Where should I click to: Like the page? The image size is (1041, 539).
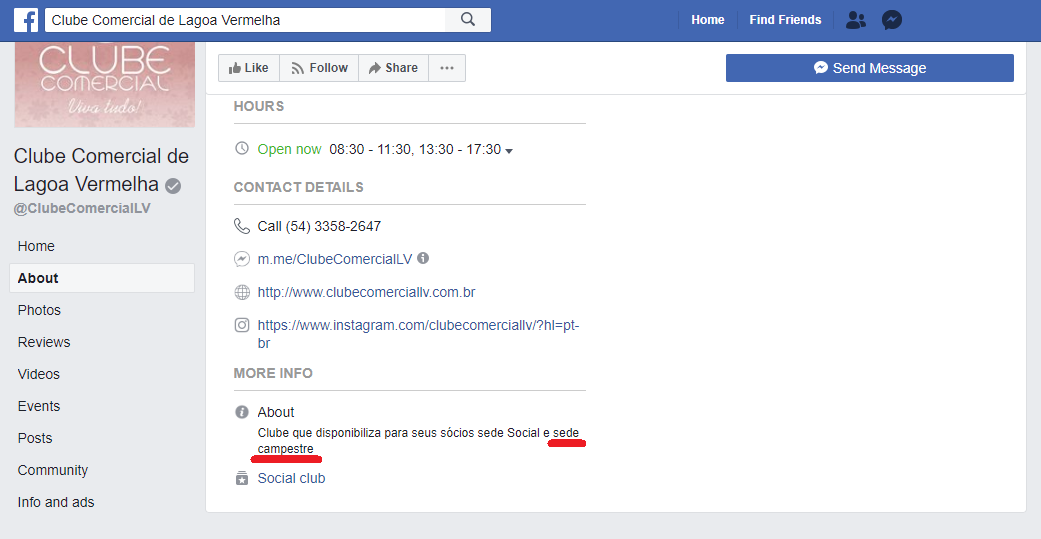(248, 68)
